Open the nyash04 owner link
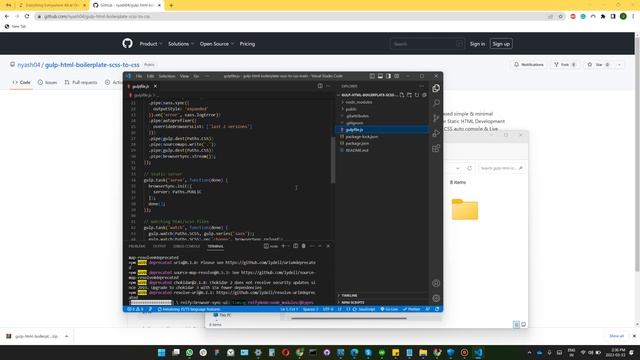Image resolution: width=640 pixels, height=360 pixels. [29, 65]
